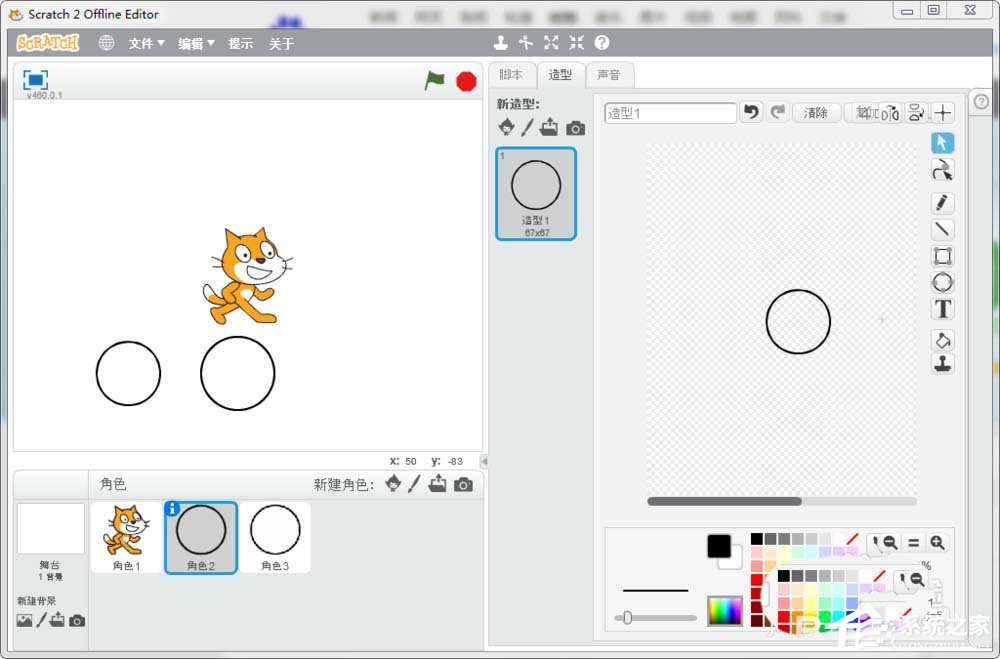Upload a sprite from file
The height and width of the screenshot is (659, 1000).
pyautogui.click(x=436, y=485)
